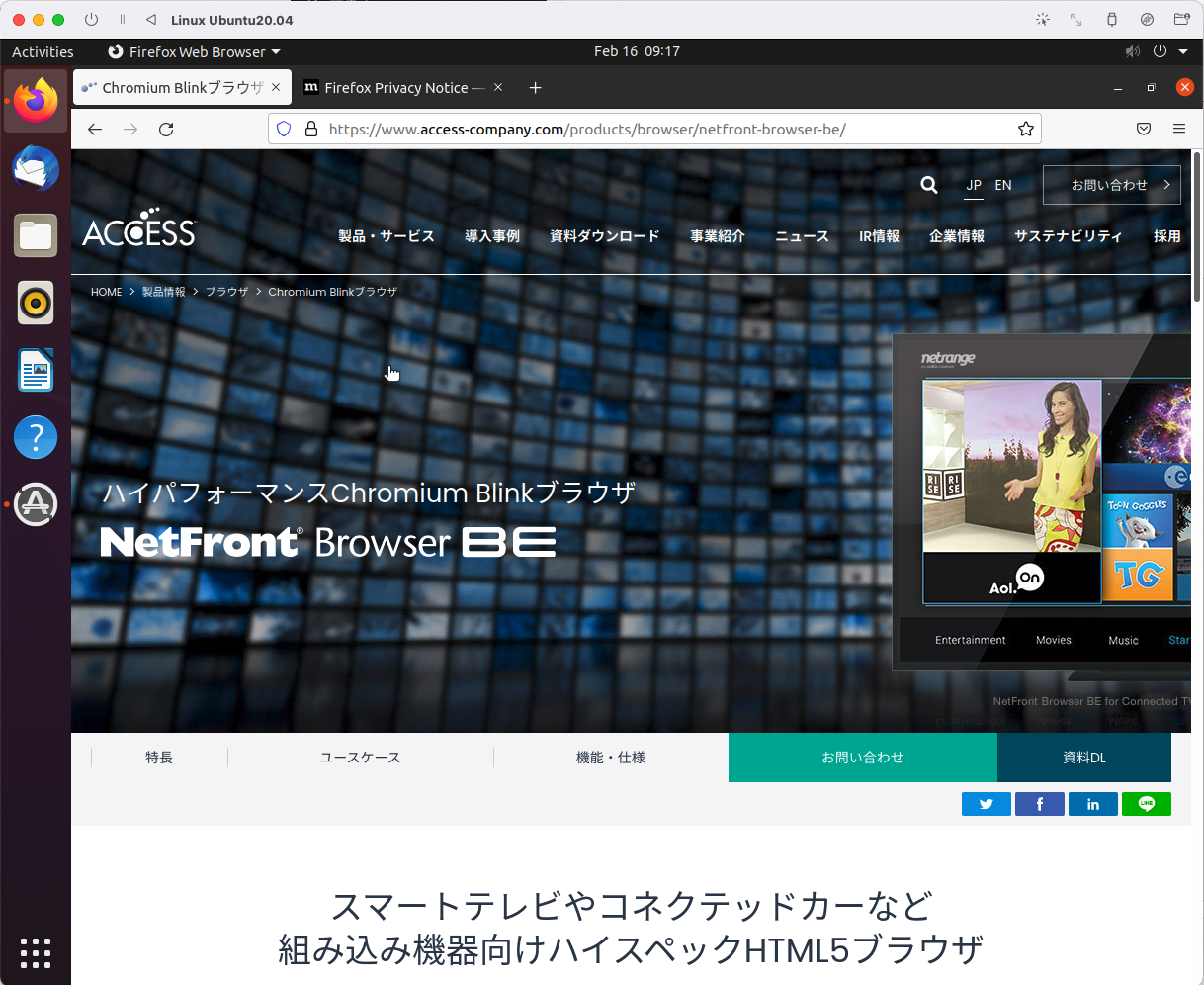1204x985 pixels.
Task: Share via the LinkedIn icon
Action: pos(1092,803)
